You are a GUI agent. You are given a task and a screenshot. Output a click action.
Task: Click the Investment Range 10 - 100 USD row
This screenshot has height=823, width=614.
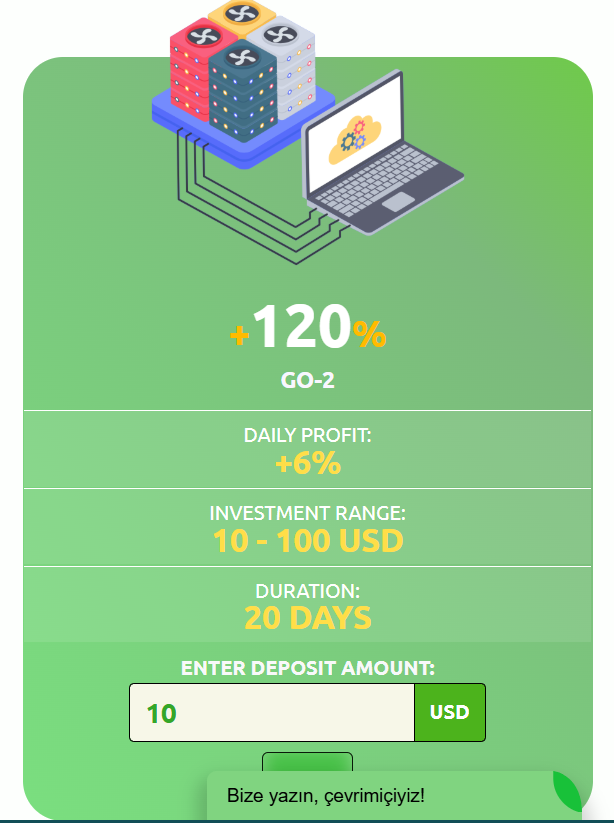click(x=307, y=528)
